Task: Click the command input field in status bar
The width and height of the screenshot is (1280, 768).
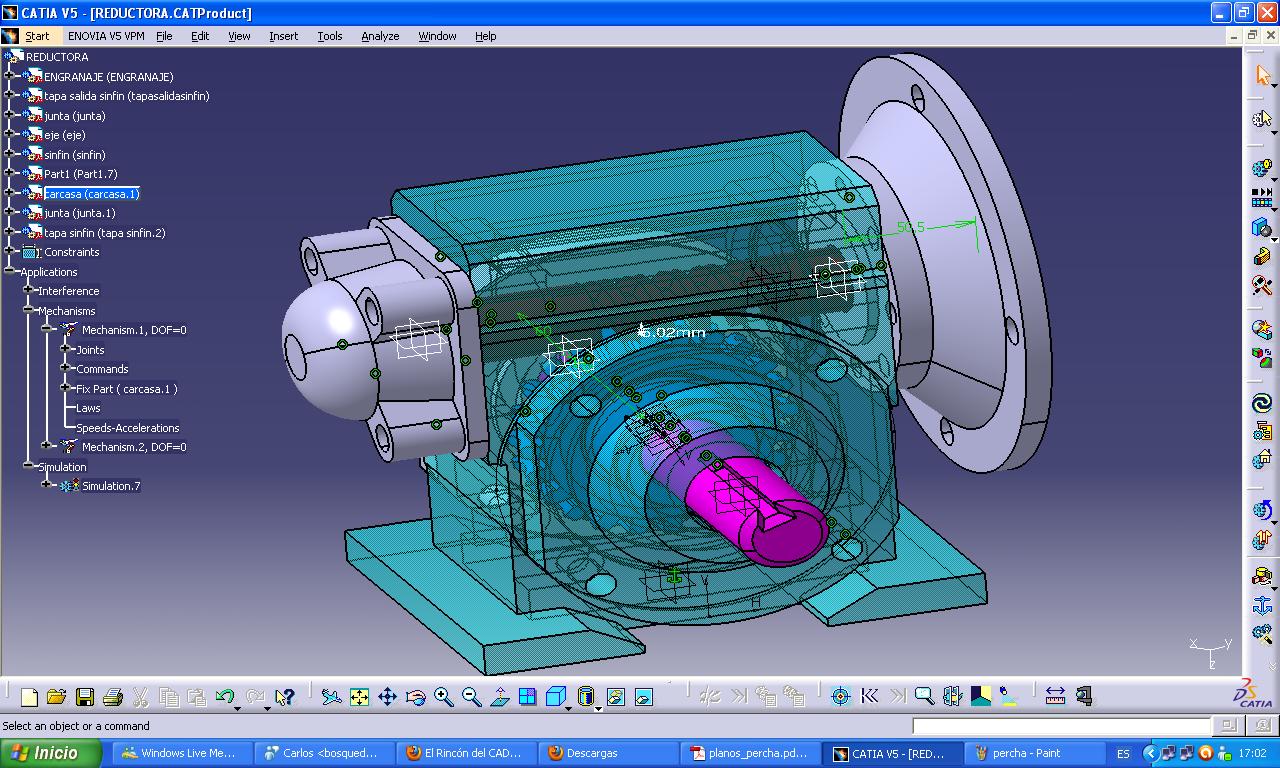Action: click(1062, 726)
